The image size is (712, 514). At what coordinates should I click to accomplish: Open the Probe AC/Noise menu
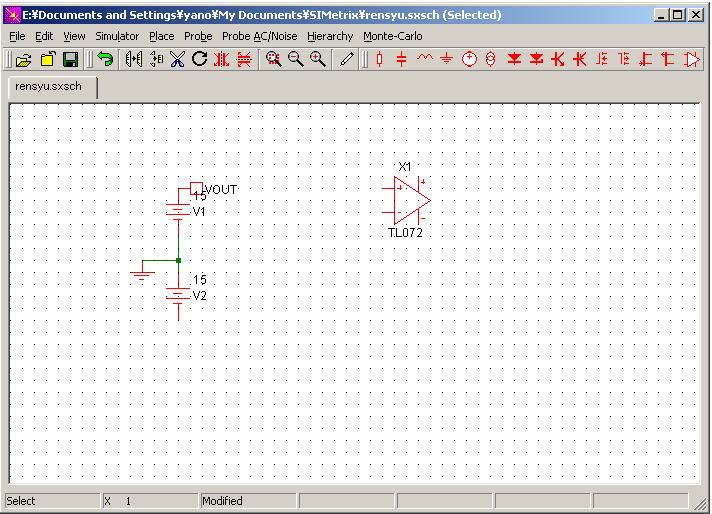pyautogui.click(x=259, y=36)
